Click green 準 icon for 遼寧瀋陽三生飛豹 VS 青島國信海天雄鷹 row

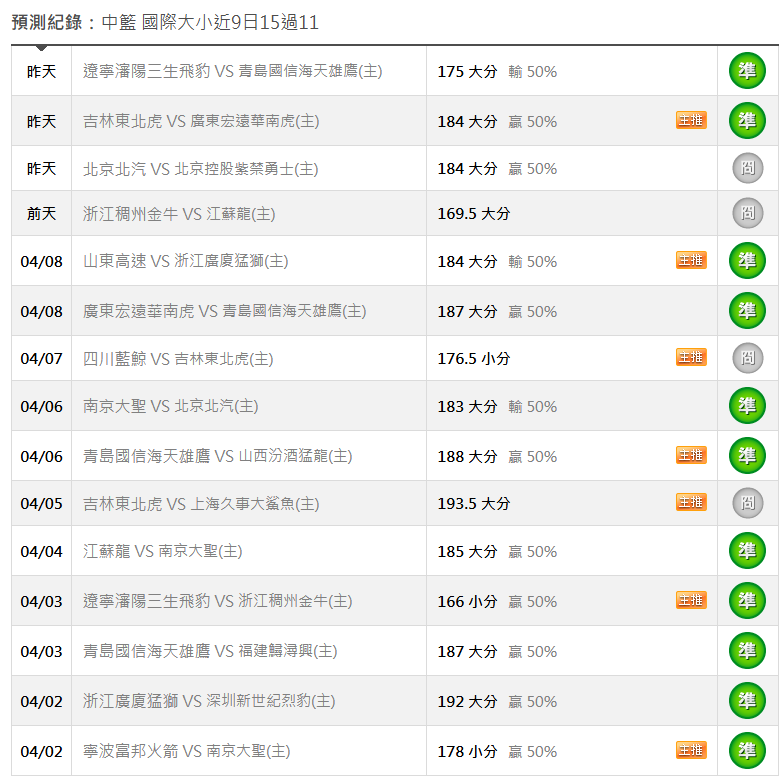(747, 71)
